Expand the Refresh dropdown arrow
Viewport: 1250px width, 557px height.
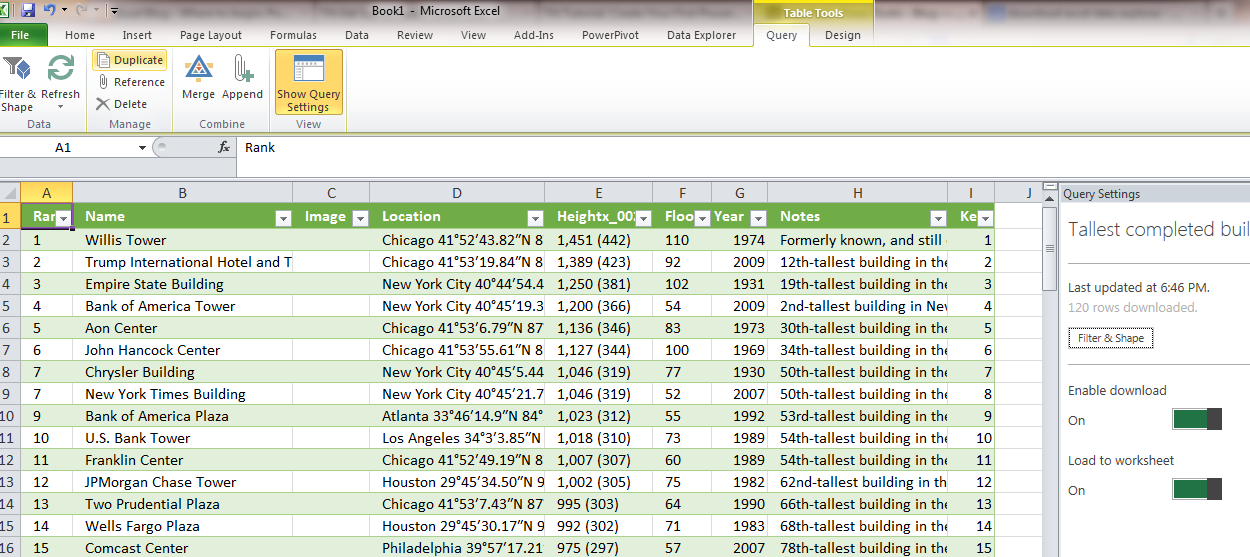[x=60, y=107]
